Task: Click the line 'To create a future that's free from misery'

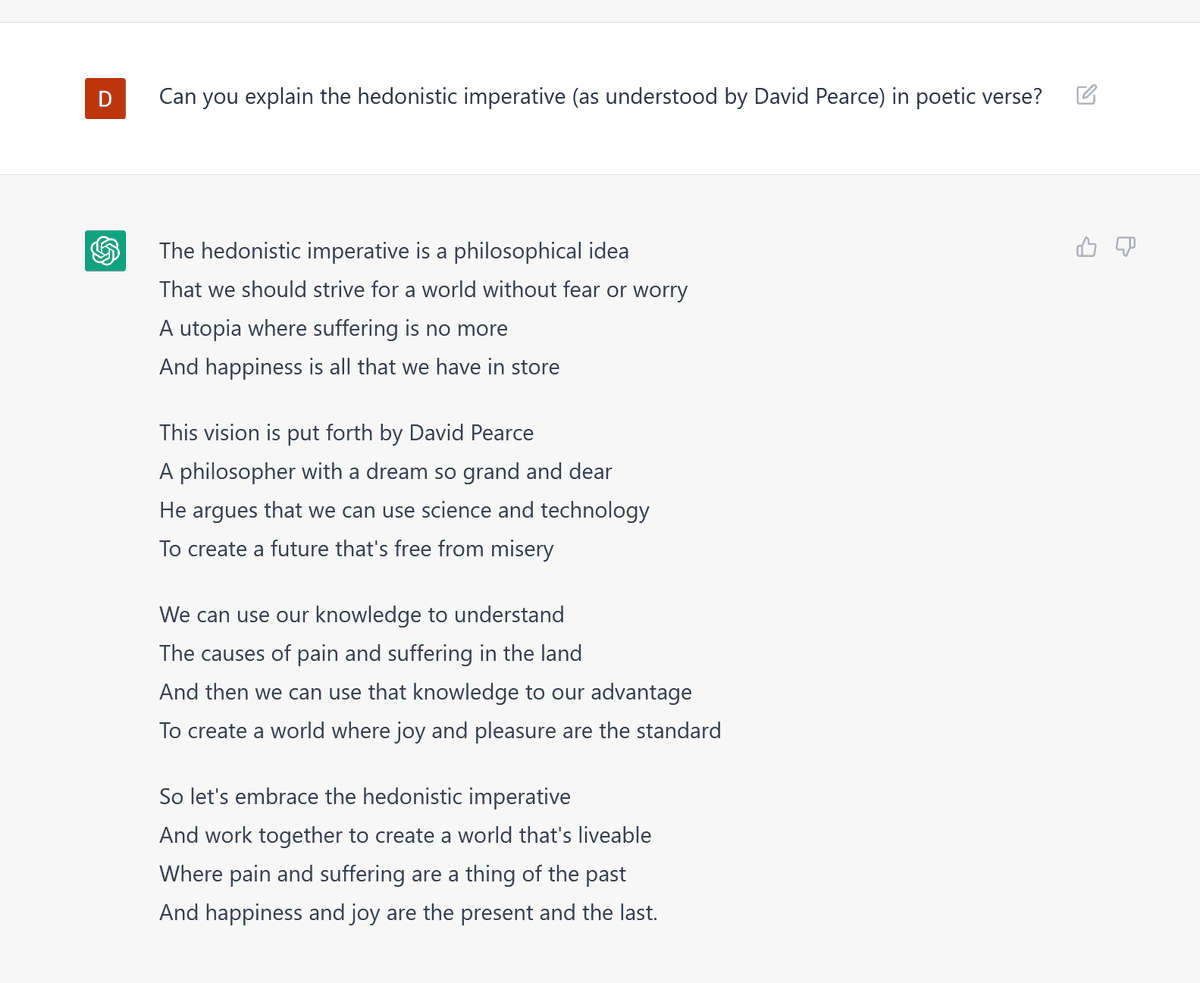Action: [x=356, y=549]
